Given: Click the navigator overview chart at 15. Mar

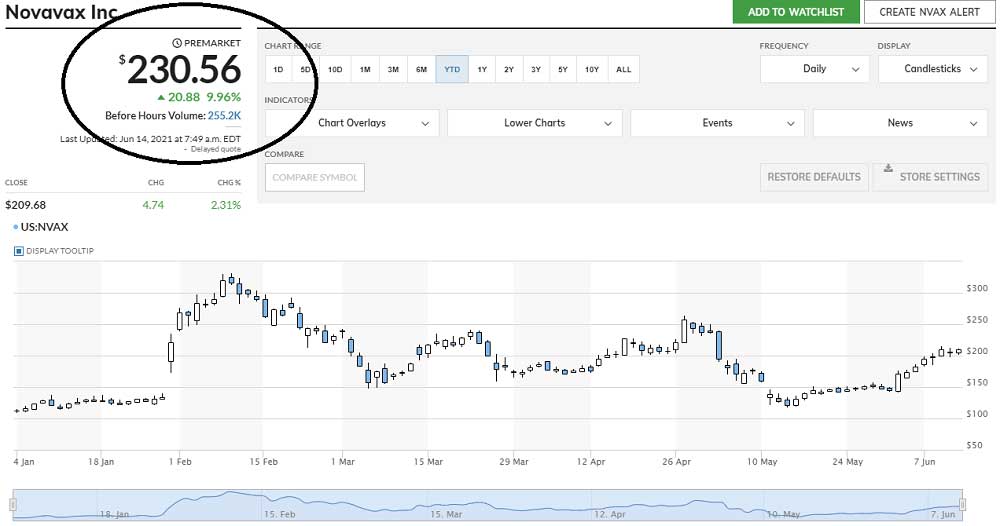Looking at the screenshot, I should click(x=446, y=513).
